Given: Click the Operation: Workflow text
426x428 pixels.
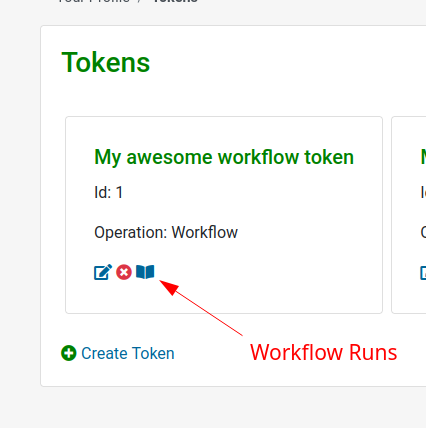Looking at the screenshot, I should tap(166, 232).
